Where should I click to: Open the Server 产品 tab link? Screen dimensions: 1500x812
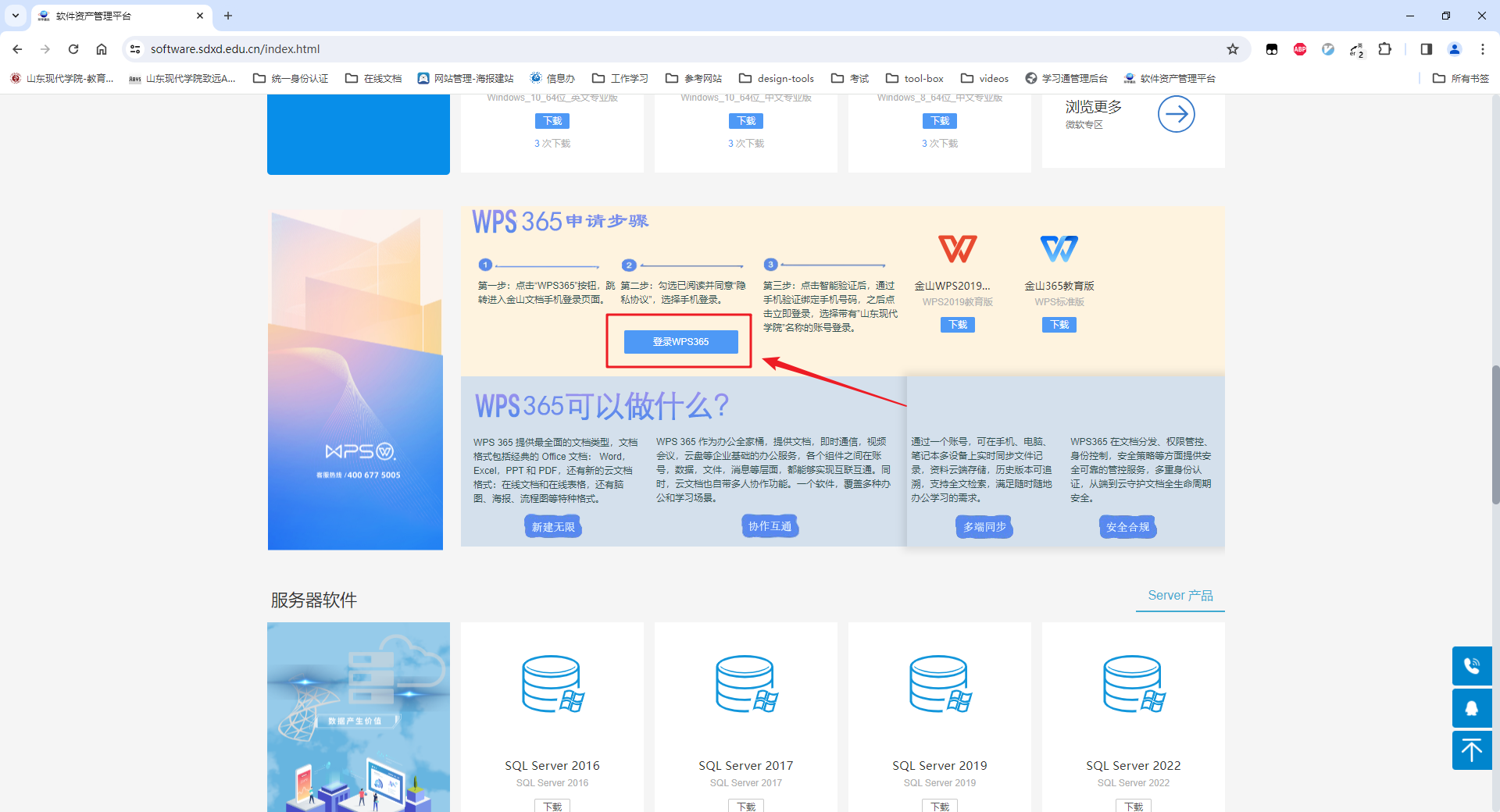(1180, 596)
